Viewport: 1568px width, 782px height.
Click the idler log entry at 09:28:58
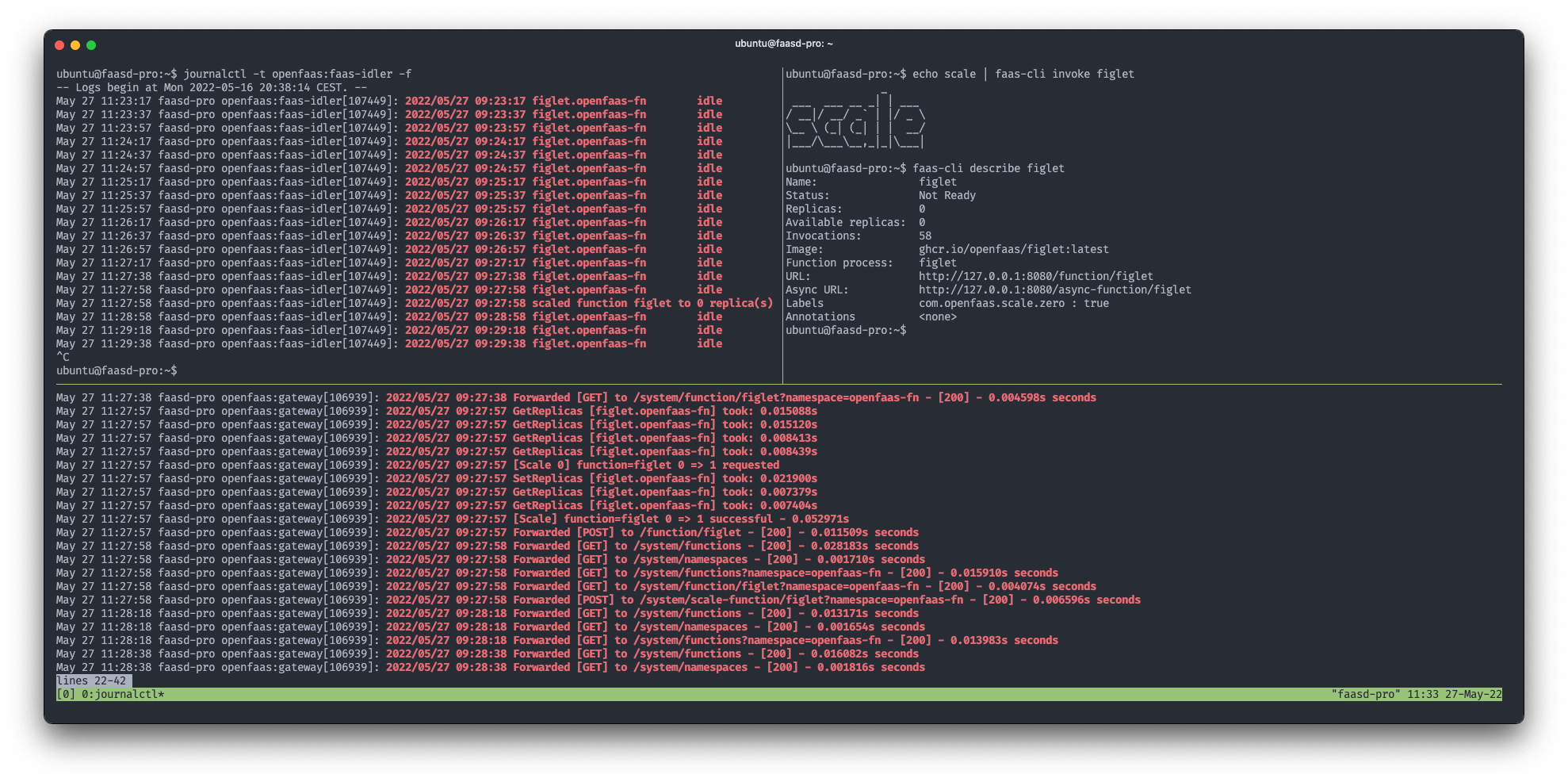(x=389, y=316)
